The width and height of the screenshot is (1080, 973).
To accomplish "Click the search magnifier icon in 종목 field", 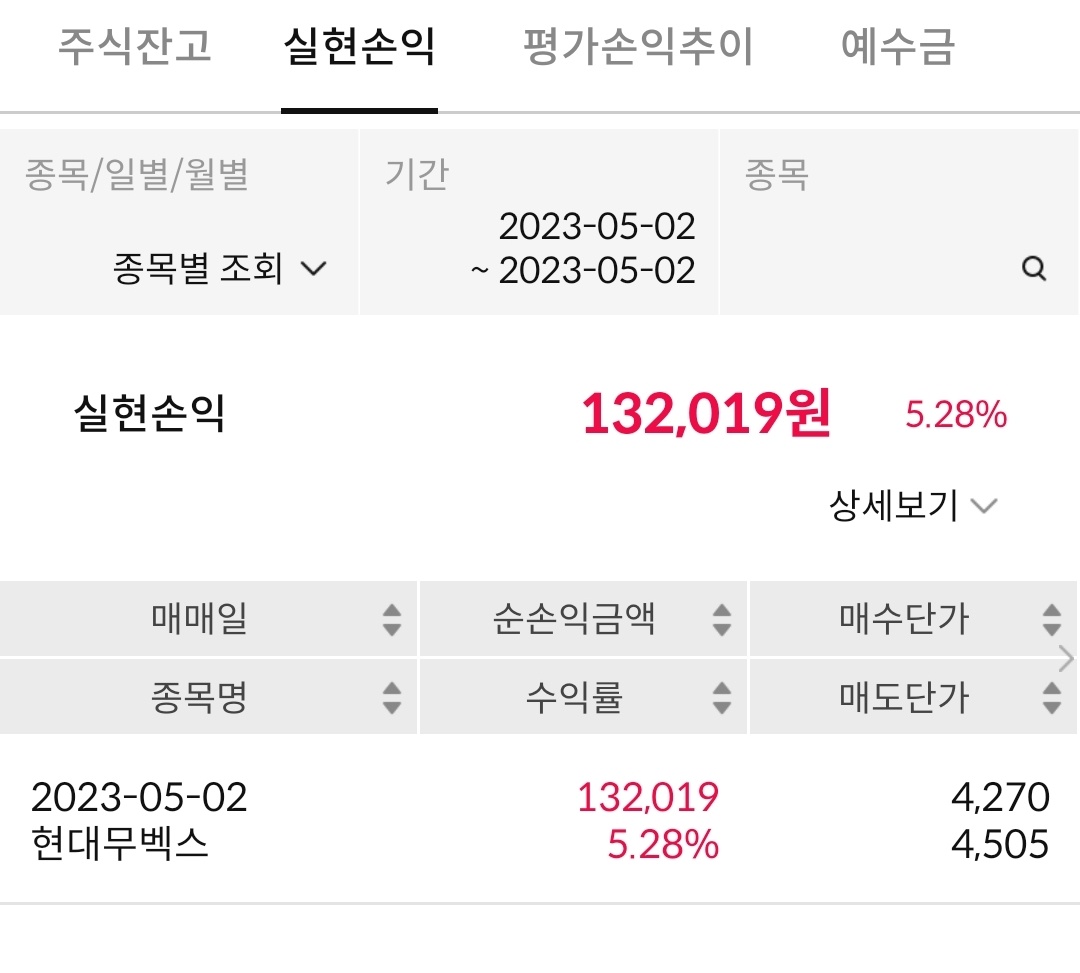I will [1034, 268].
